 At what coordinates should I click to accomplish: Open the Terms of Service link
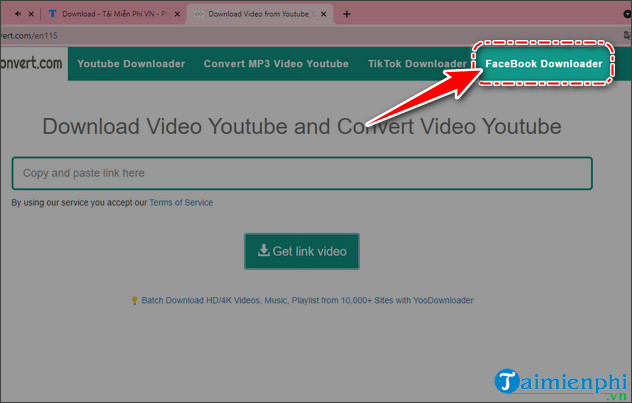pyautogui.click(x=181, y=202)
